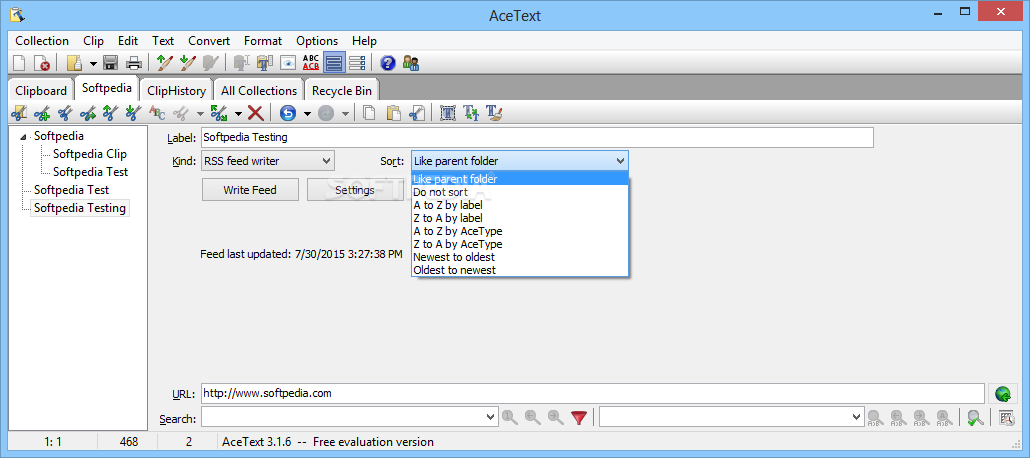Image resolution: width=1030 pixels, height=458 pixels.
Task: Click inside the URL field
Action: [593, 394]
